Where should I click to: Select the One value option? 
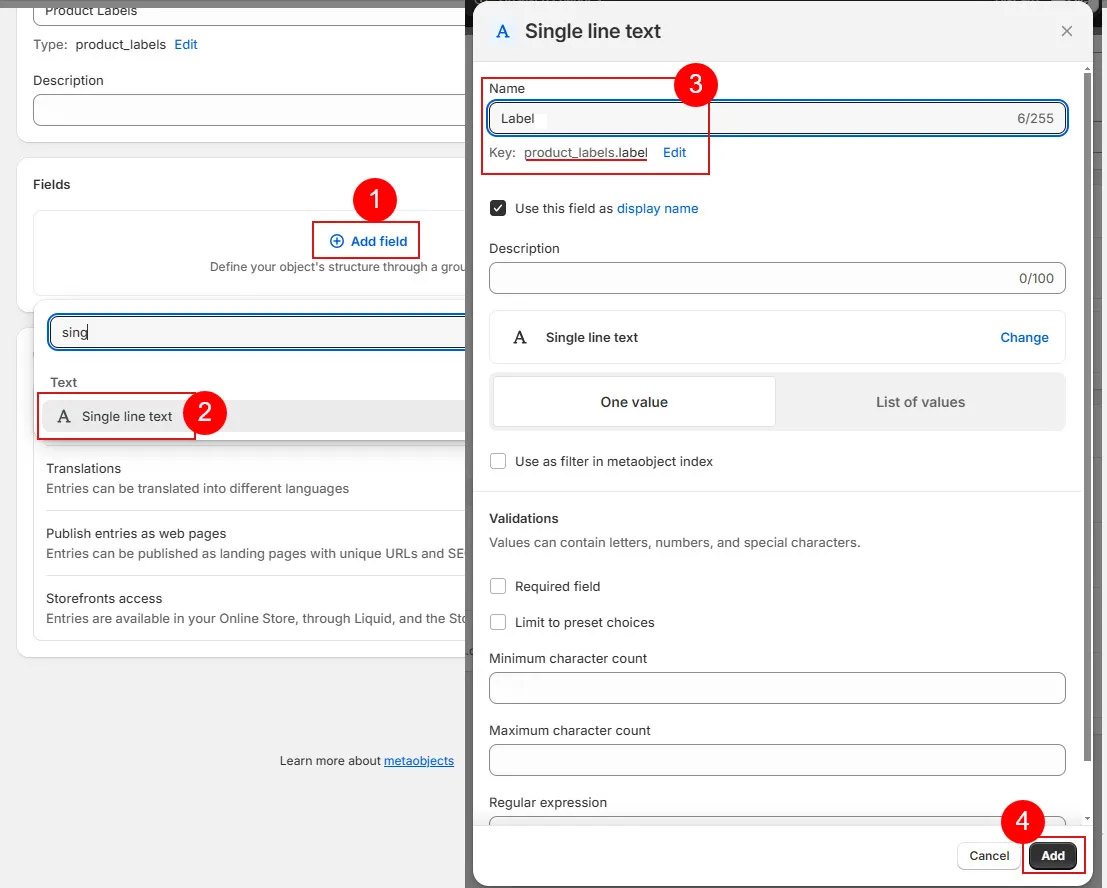tap(634, 402)
